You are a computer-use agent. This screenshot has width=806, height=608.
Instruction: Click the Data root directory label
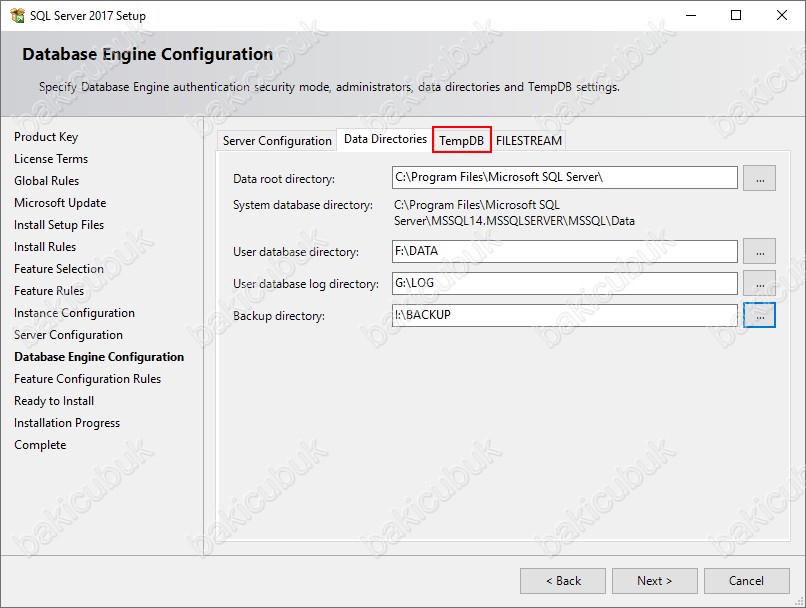pyautogui.click(x=284, y=179)
